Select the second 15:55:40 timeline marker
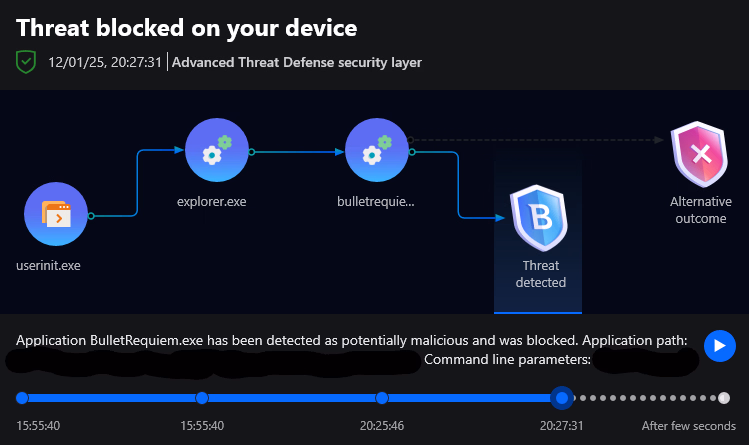 coord(202,398)
